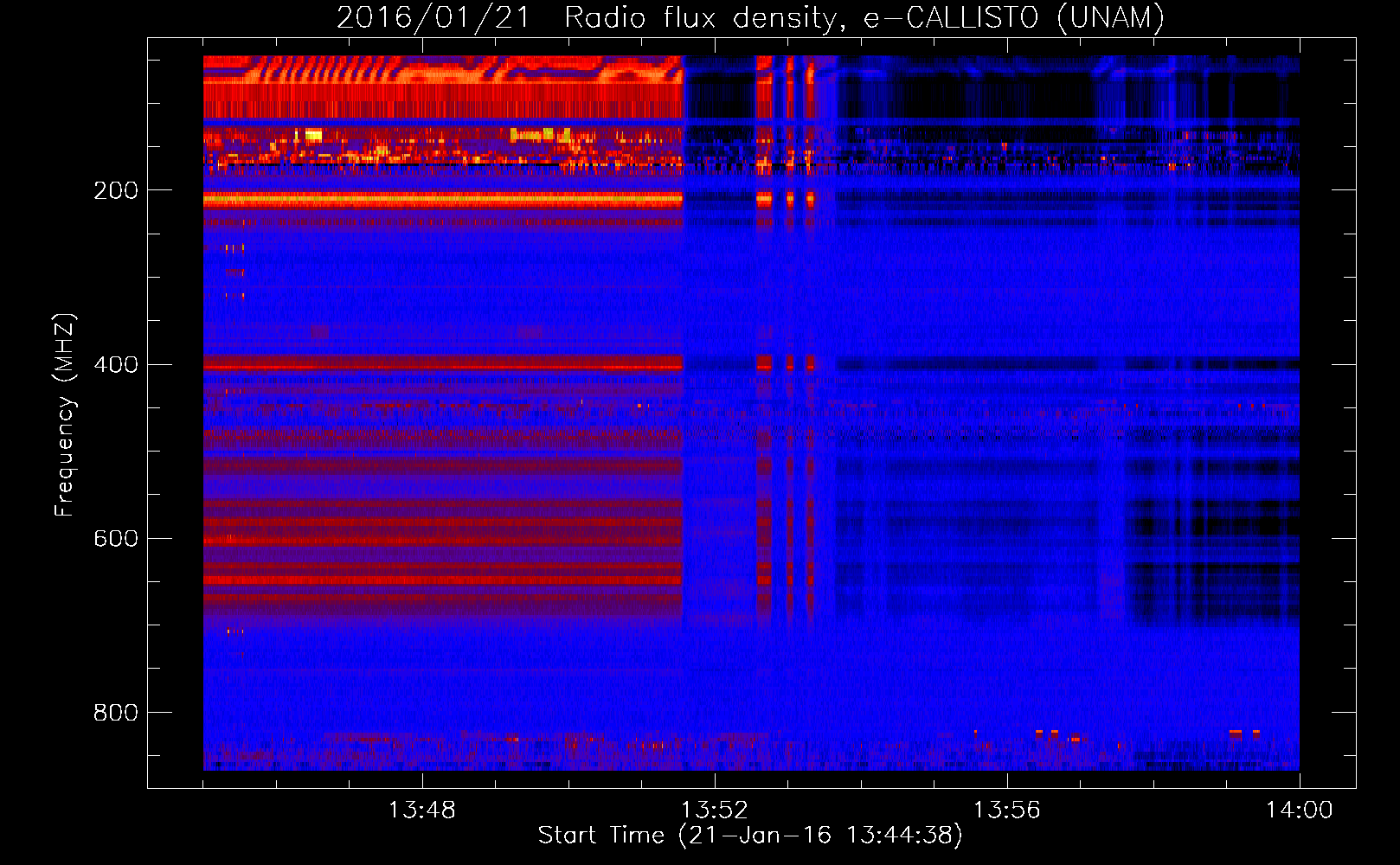Click the 800 frequency tick label
1400x865 pixels.
[x=116, y=713]
